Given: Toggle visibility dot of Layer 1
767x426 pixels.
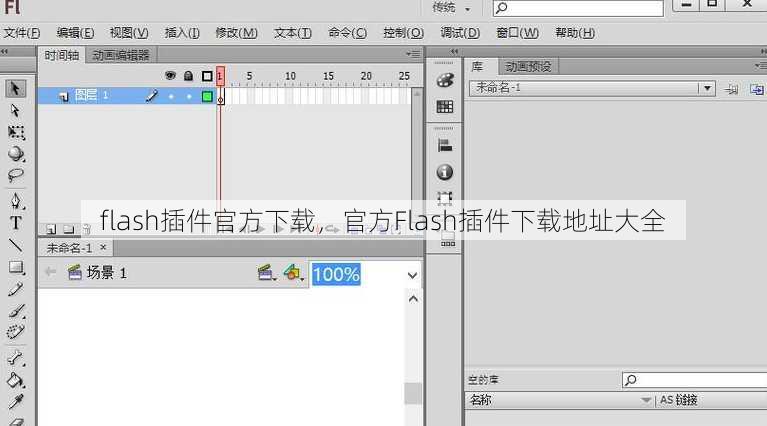Looking at the screenshot, I should [x=171, y=96].
